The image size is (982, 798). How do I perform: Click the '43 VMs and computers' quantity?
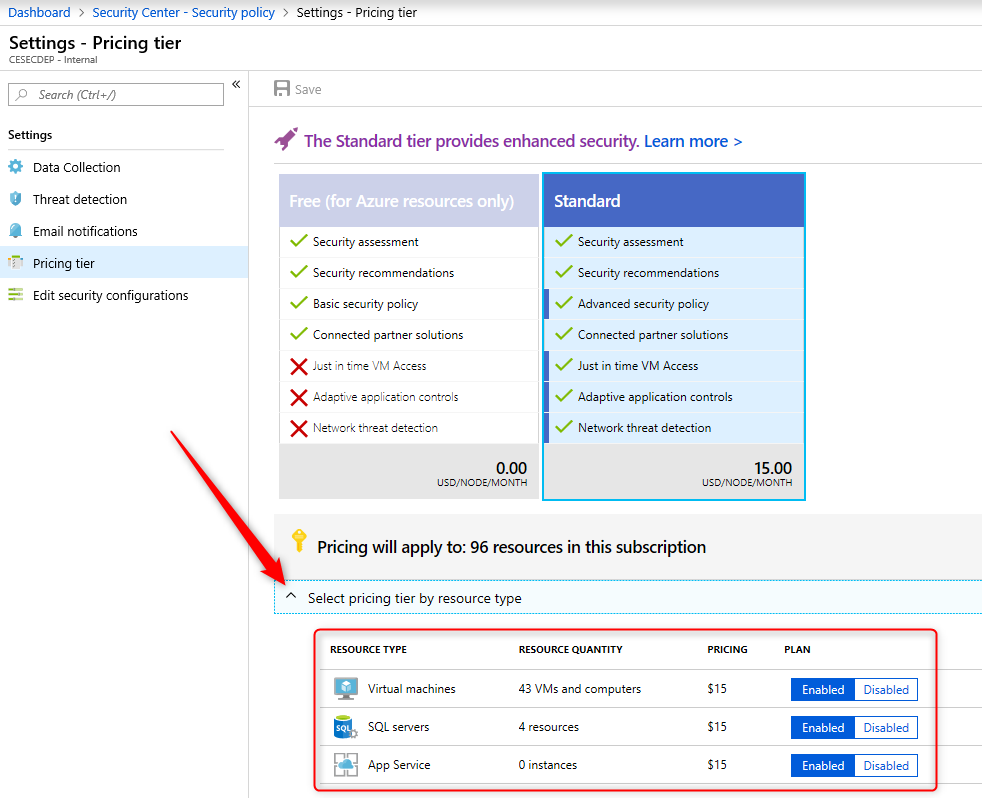[x=580, y=688]
